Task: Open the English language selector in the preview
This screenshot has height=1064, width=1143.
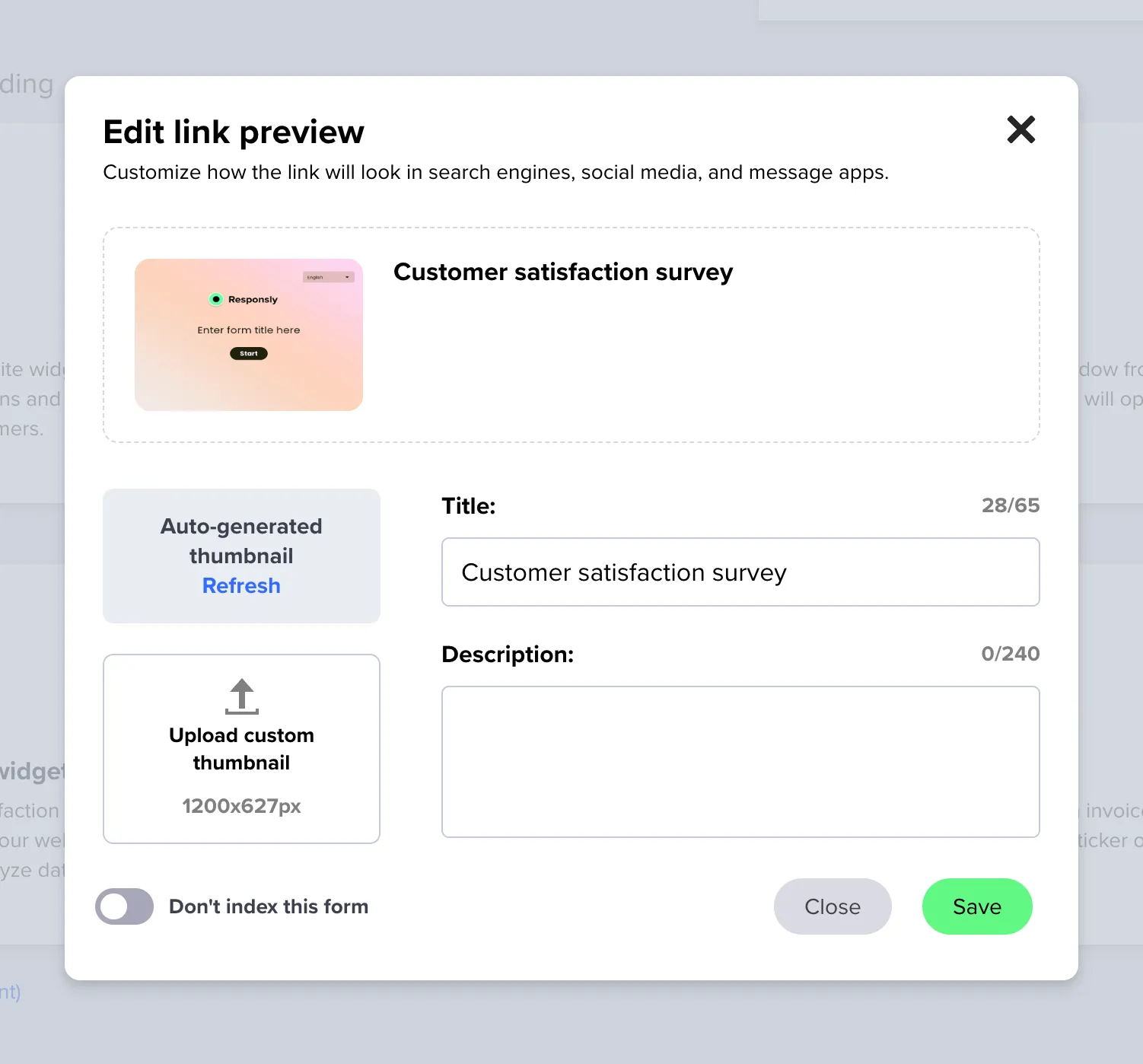Action: tap(327, 277)
